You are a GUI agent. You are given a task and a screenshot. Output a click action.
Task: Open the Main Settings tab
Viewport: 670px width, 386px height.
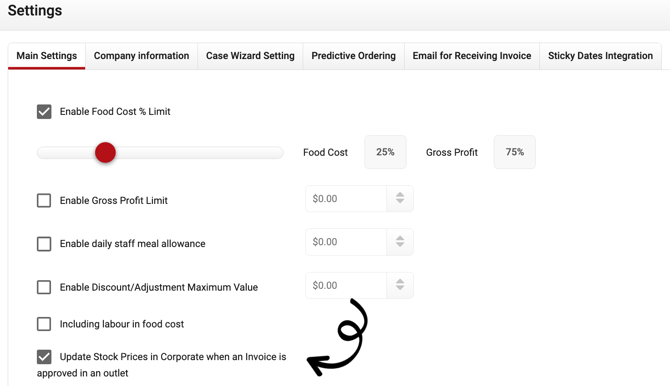click(47, 56)
